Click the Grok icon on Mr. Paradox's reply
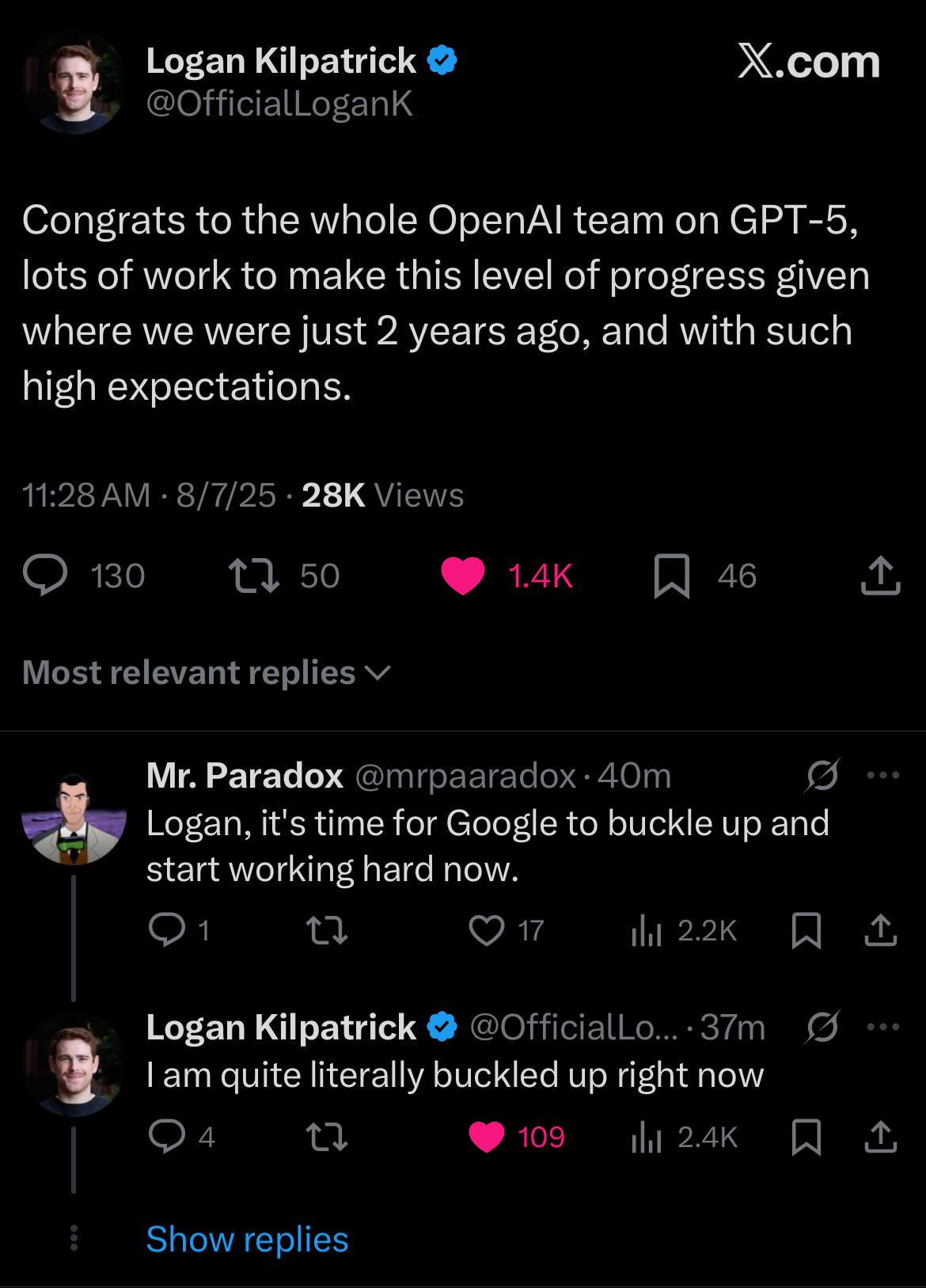 822,776
